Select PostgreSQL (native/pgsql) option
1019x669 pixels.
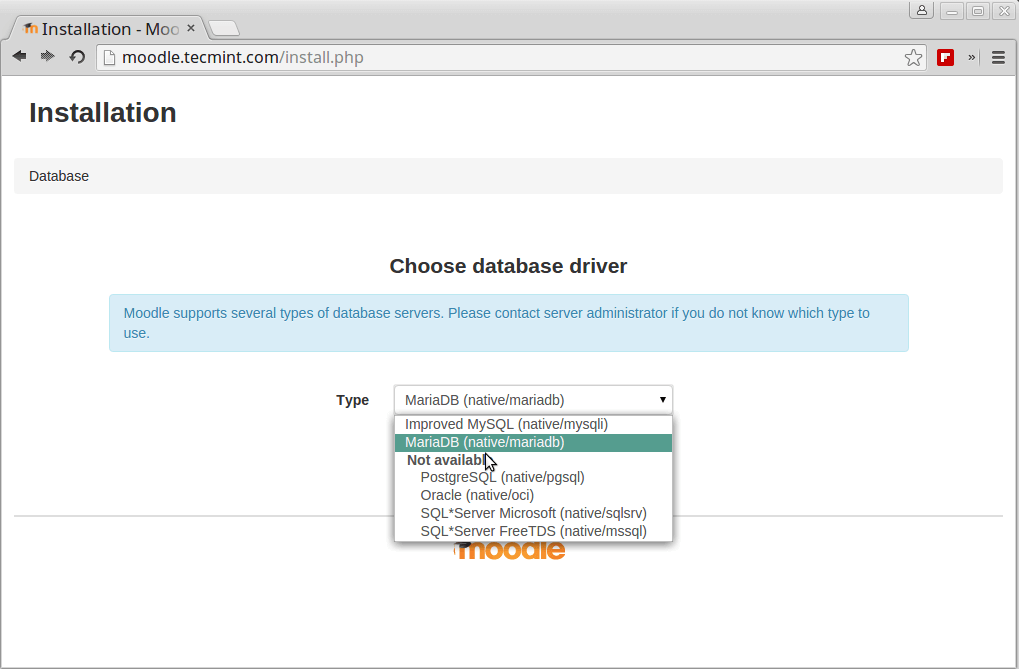[x=533, y=477]
